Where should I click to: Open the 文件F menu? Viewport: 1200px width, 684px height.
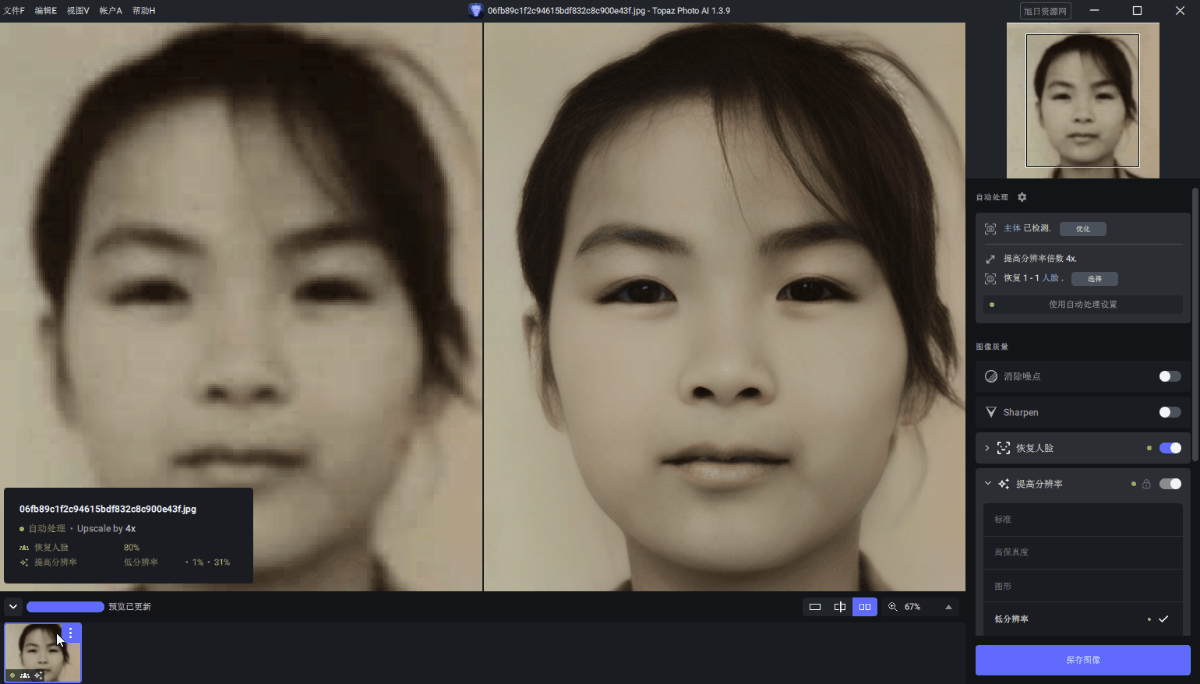[x=15, y=10]
